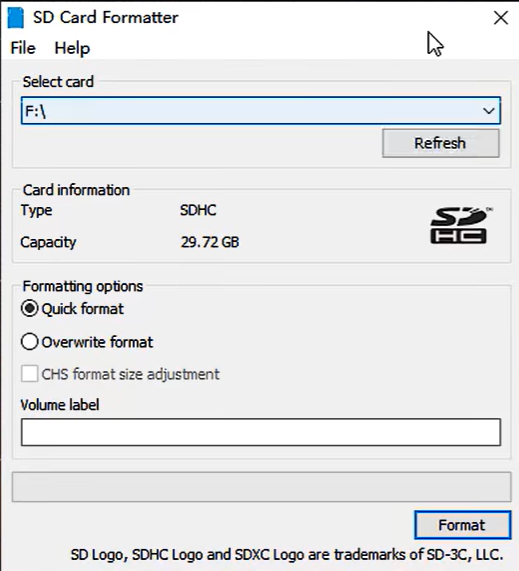
Task: Select the Quick format radio button
Action: 30,309
